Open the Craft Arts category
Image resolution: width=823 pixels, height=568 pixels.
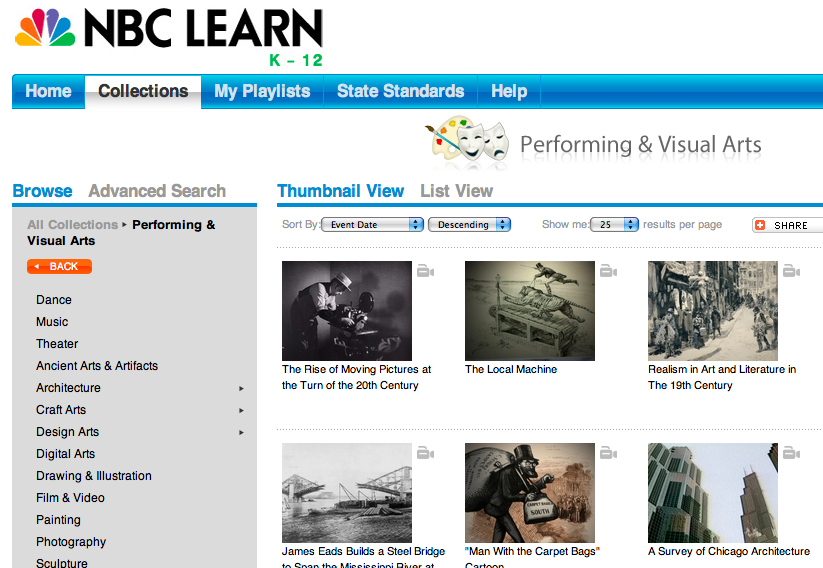coord(61,410)
